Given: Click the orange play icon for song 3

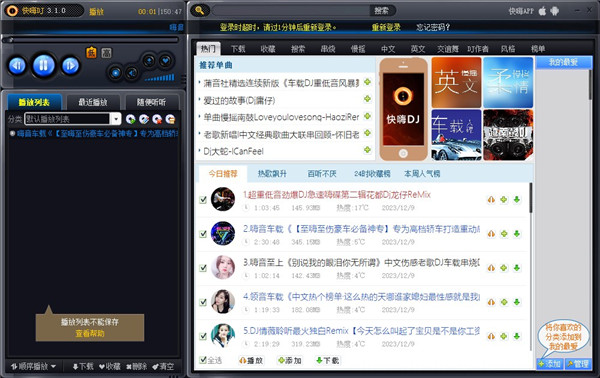Looking at the screenshot, I should (491, 267).
